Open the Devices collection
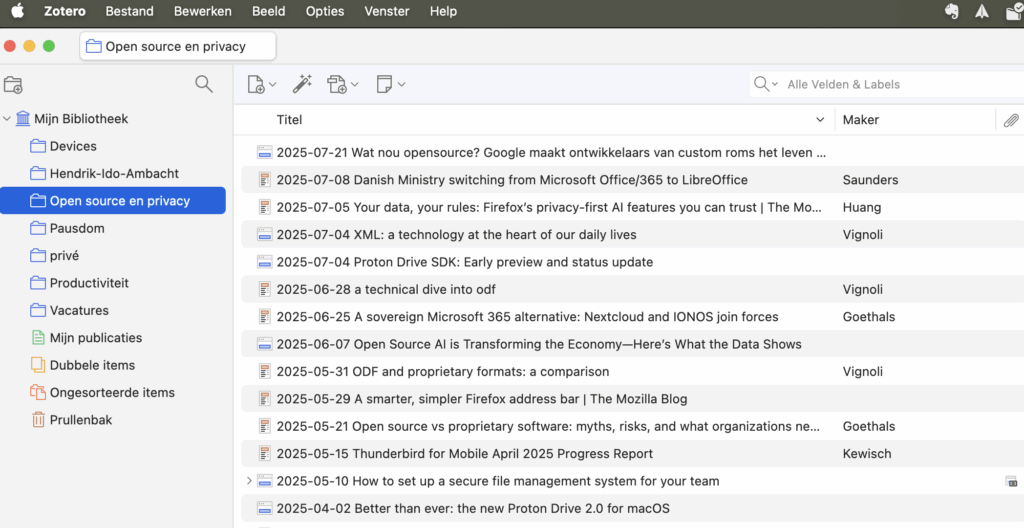Viewport: 1024px width, 528px height. 73,146
